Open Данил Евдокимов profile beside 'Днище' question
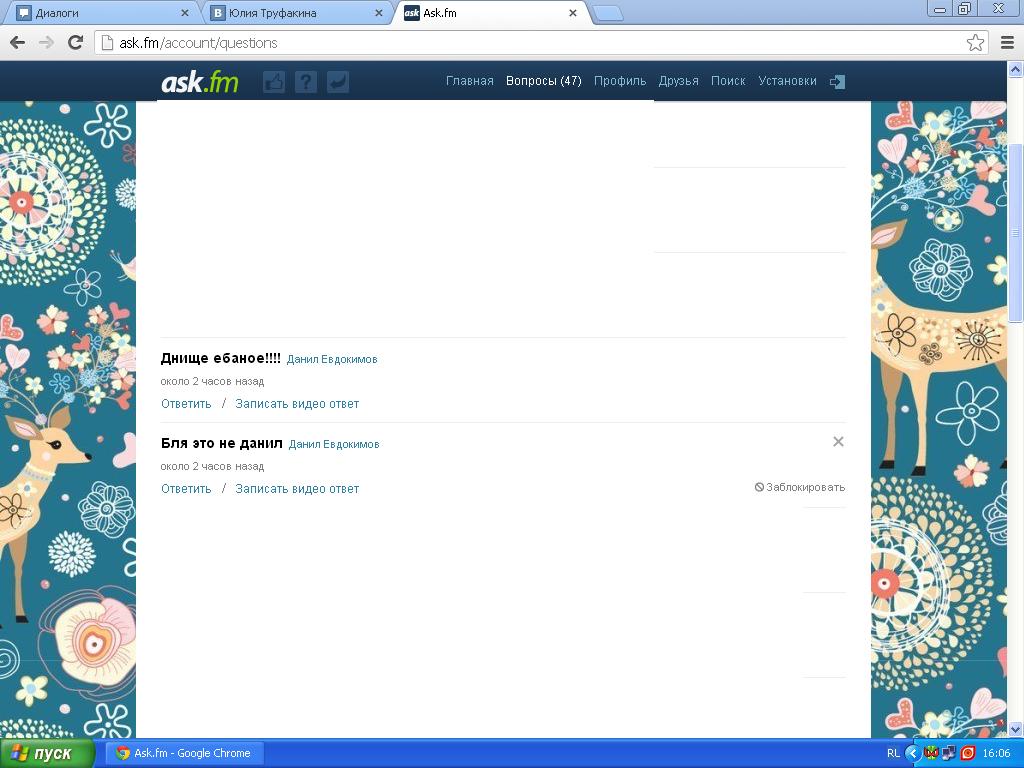The width and height of the screenshot is (1024, 768). 332,360
